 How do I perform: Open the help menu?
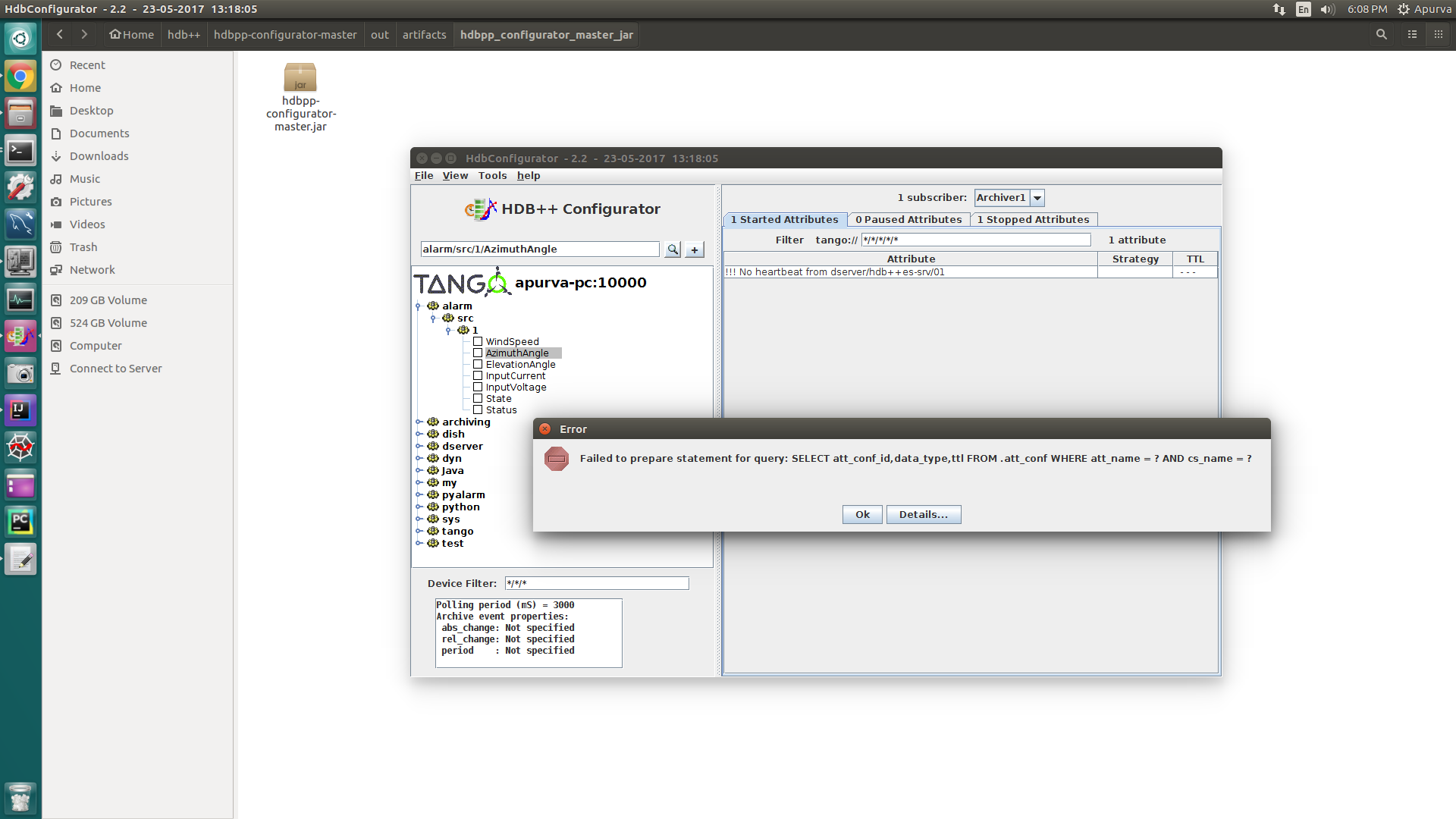529,175
